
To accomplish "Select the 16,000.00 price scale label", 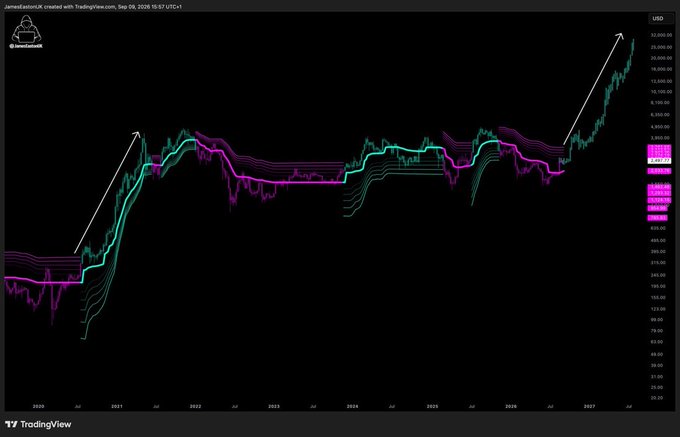I will click(x=660, y=69).
